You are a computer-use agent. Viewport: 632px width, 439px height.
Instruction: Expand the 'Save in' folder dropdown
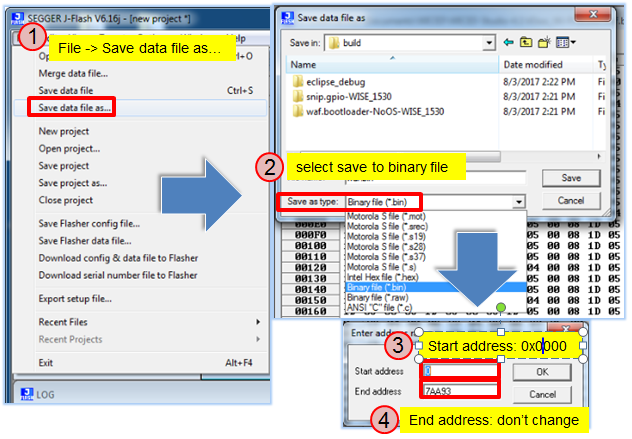point(489,43)
